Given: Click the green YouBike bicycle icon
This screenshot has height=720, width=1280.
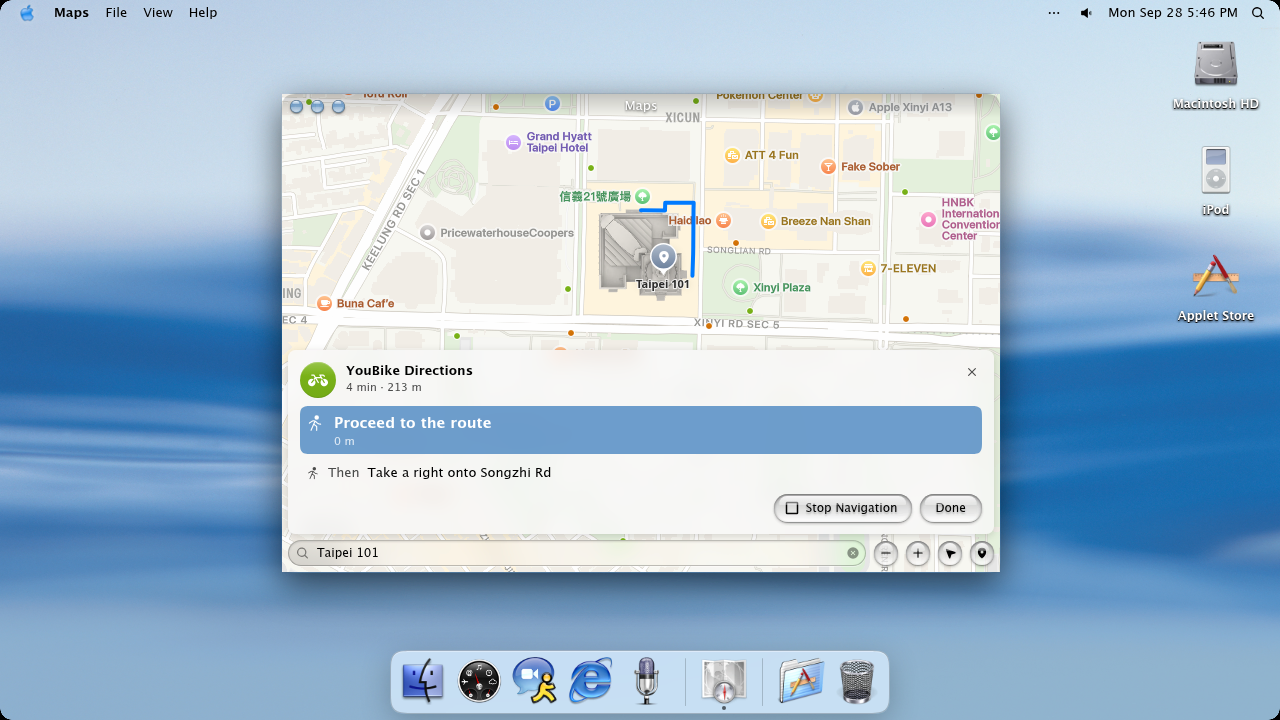Looking at the screenshot, I should 318,380.
